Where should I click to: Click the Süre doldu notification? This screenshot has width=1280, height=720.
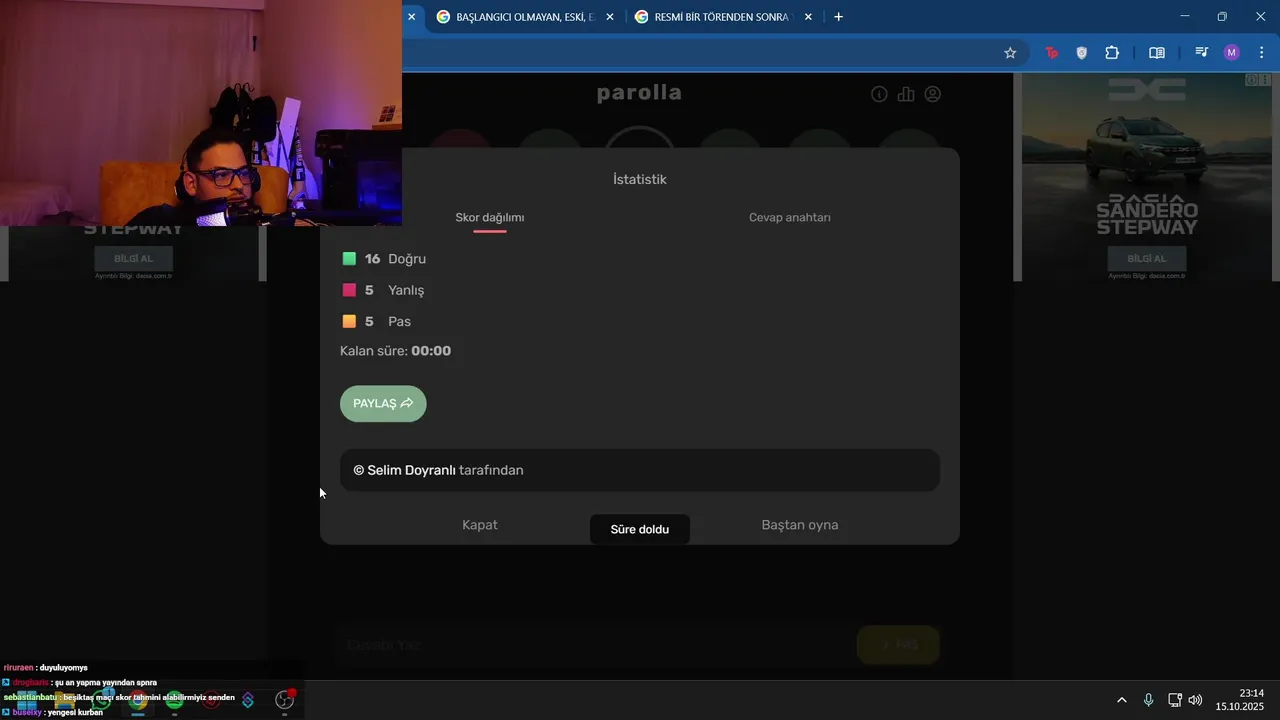click(x=640, y=529)
